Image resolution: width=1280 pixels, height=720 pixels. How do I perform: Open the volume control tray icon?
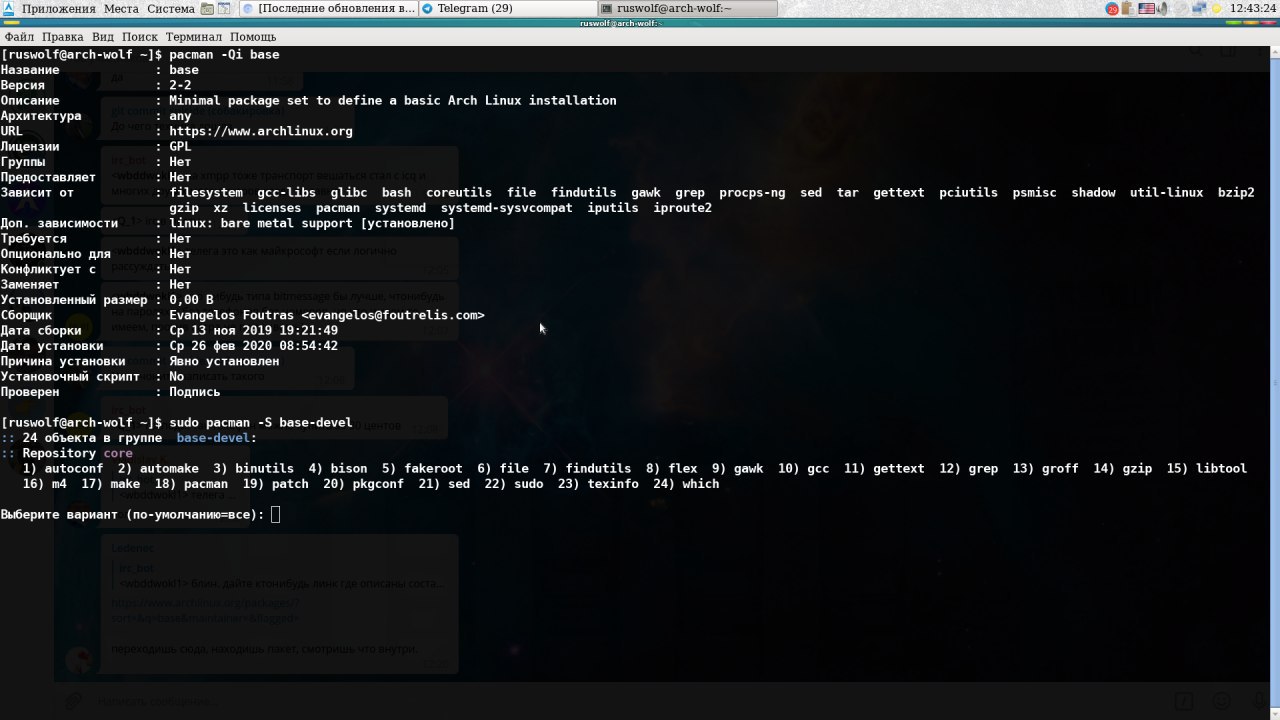click(x=1162, y=9)
